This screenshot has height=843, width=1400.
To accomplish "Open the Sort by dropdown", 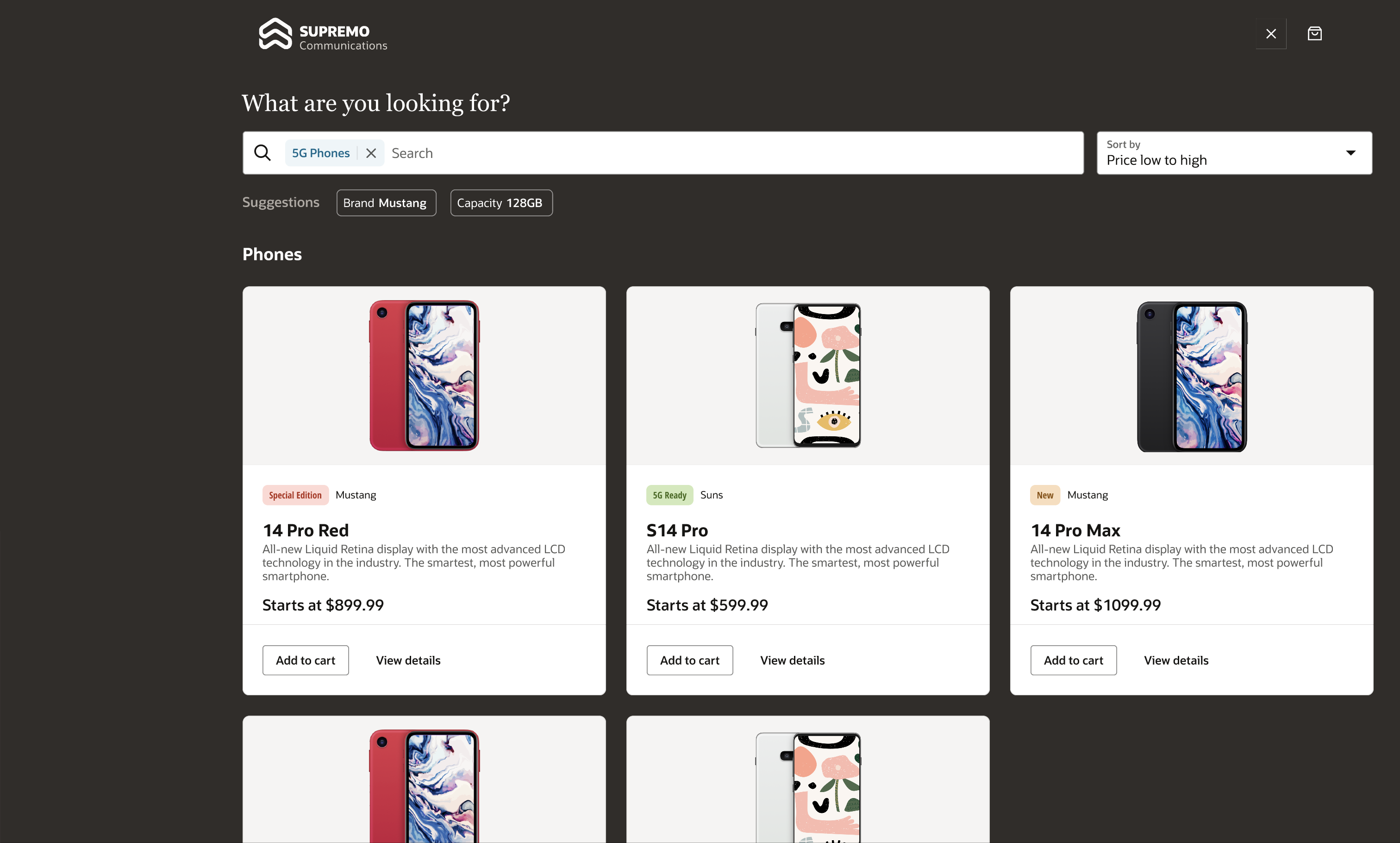I will [1220, 153].
